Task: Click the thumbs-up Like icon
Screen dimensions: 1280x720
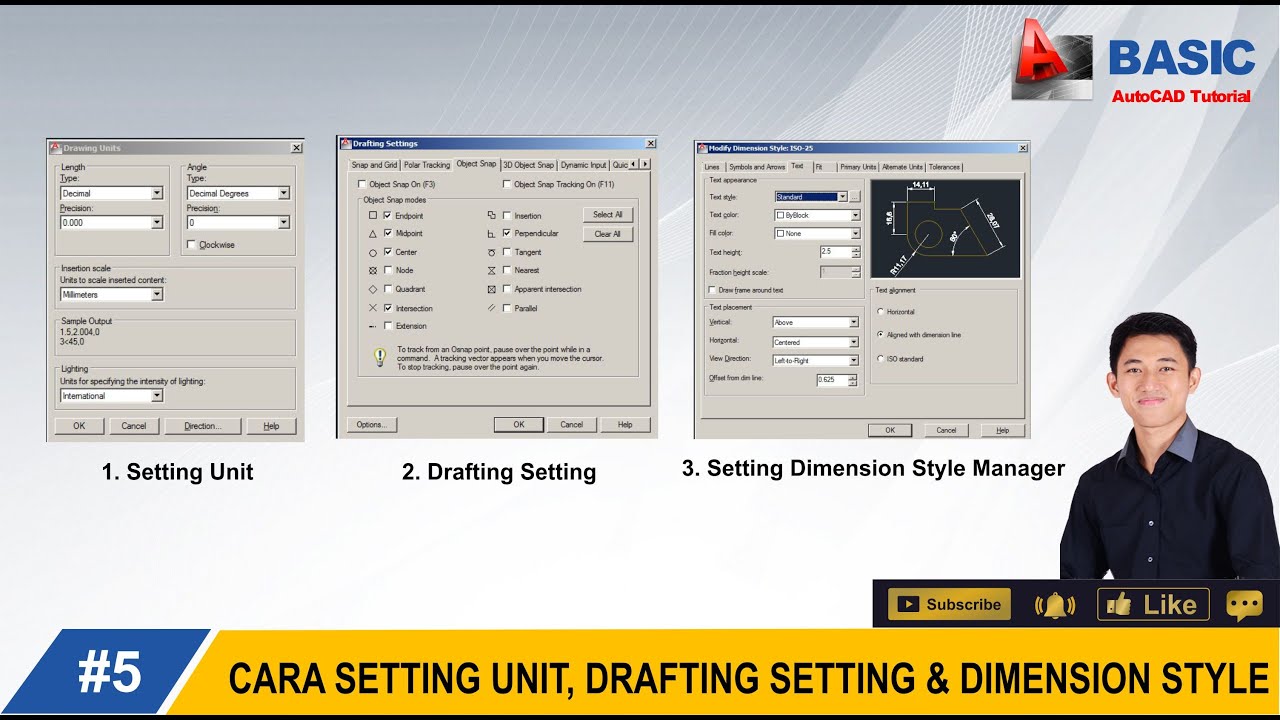Action: [1120, 604]
